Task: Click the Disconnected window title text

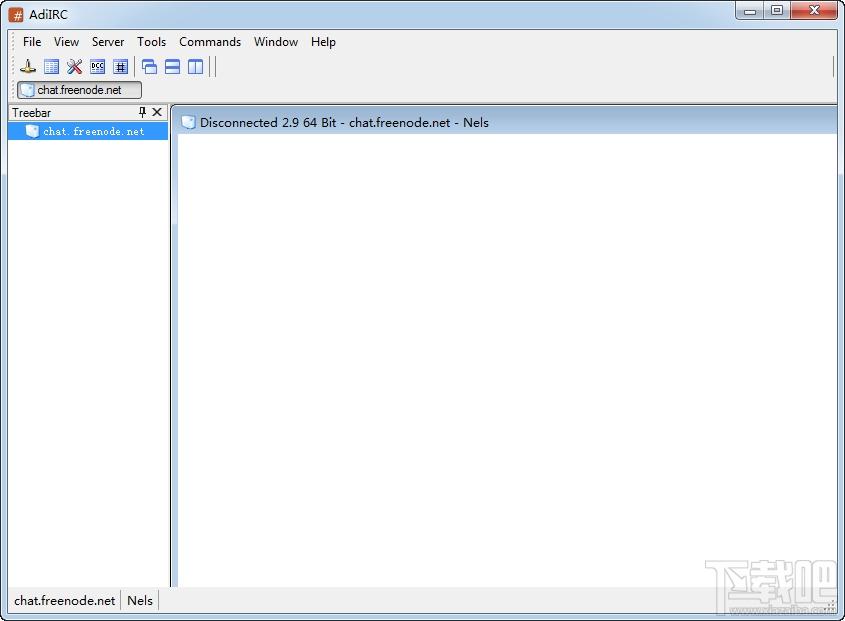Action: 344,122
